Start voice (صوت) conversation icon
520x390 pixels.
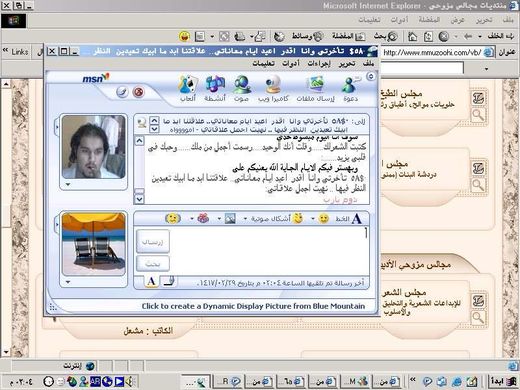coord(241,89)
